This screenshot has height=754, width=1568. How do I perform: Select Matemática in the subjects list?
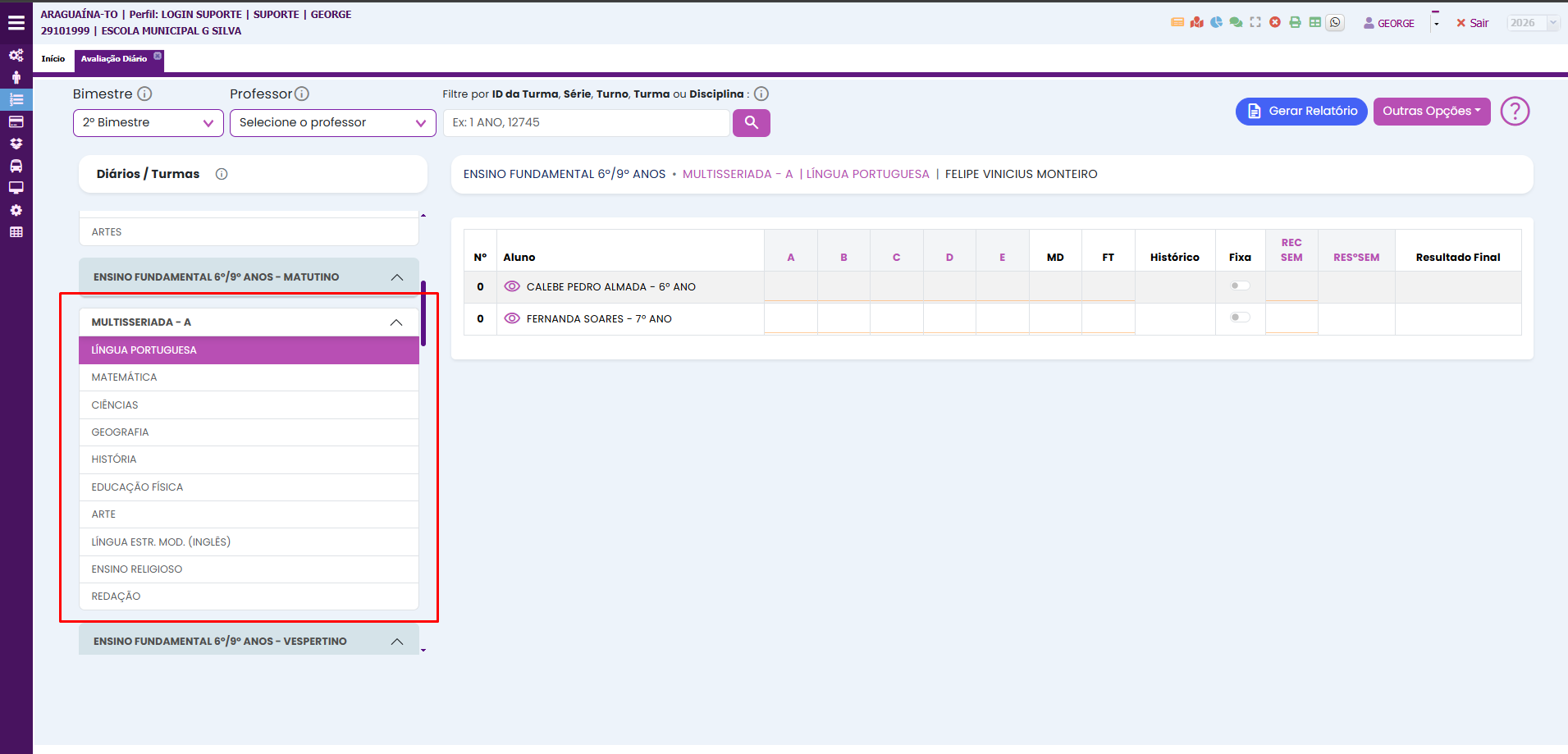(125, 377)
